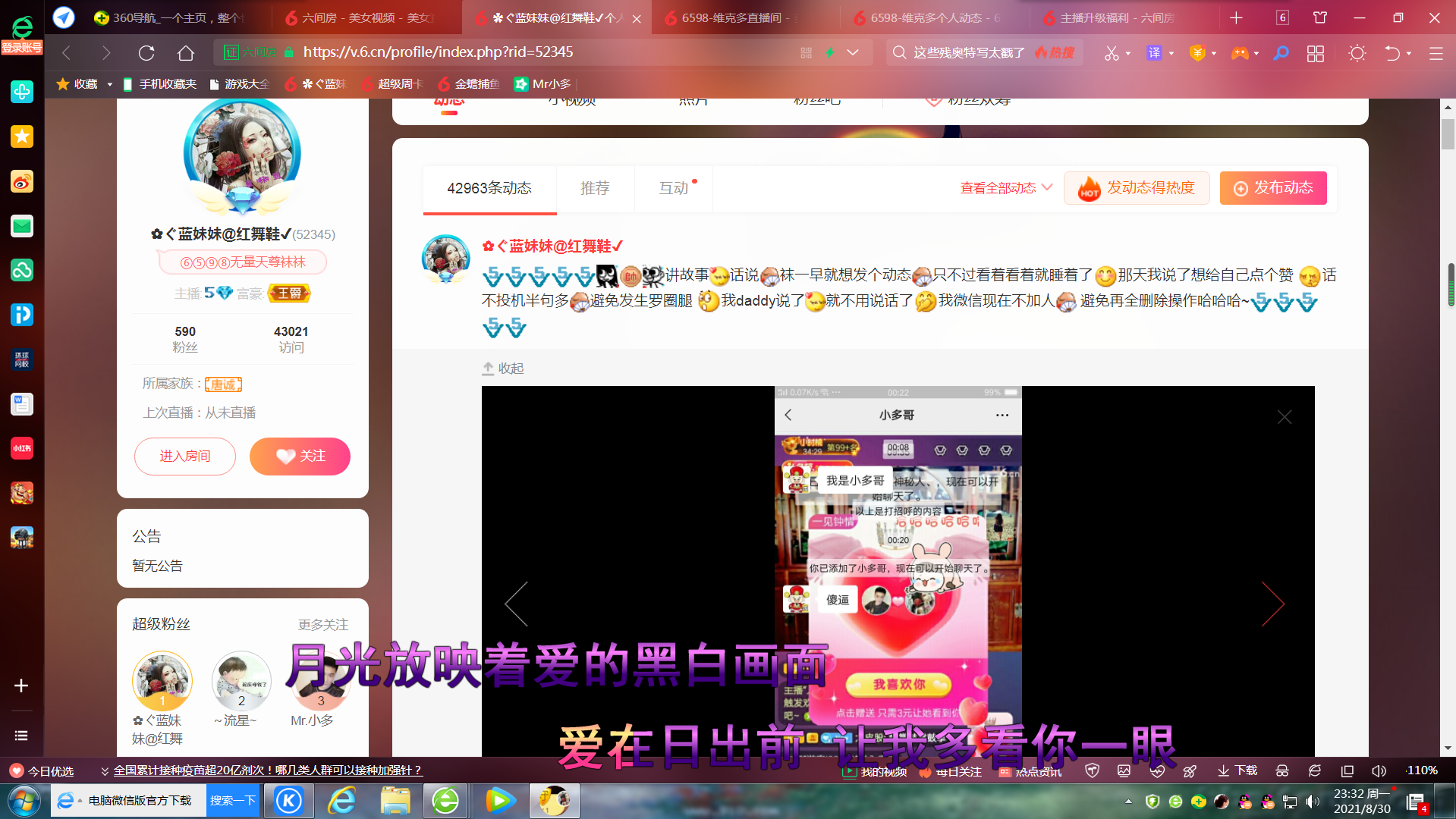Follow the user with 关注 button
This screenshot has height=819, width=1456.
300,457
